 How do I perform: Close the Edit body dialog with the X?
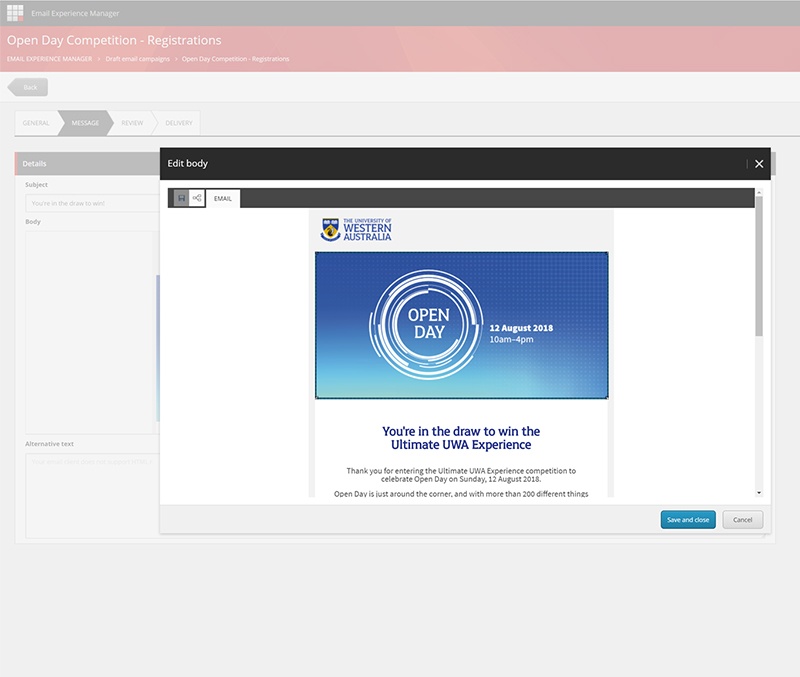(x=759, y=163)
